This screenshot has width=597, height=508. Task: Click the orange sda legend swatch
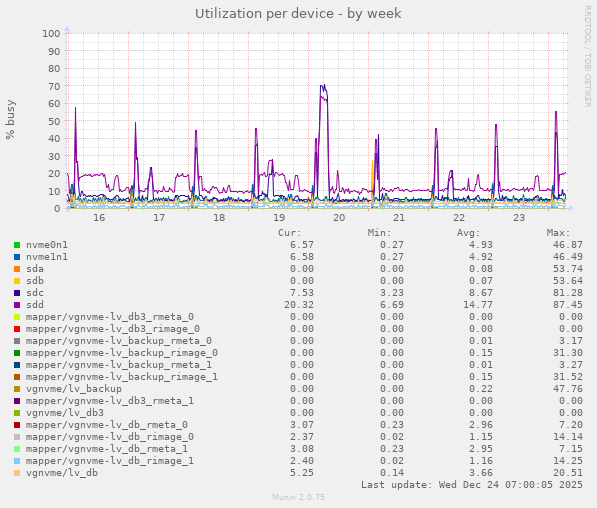click(17, 269)
